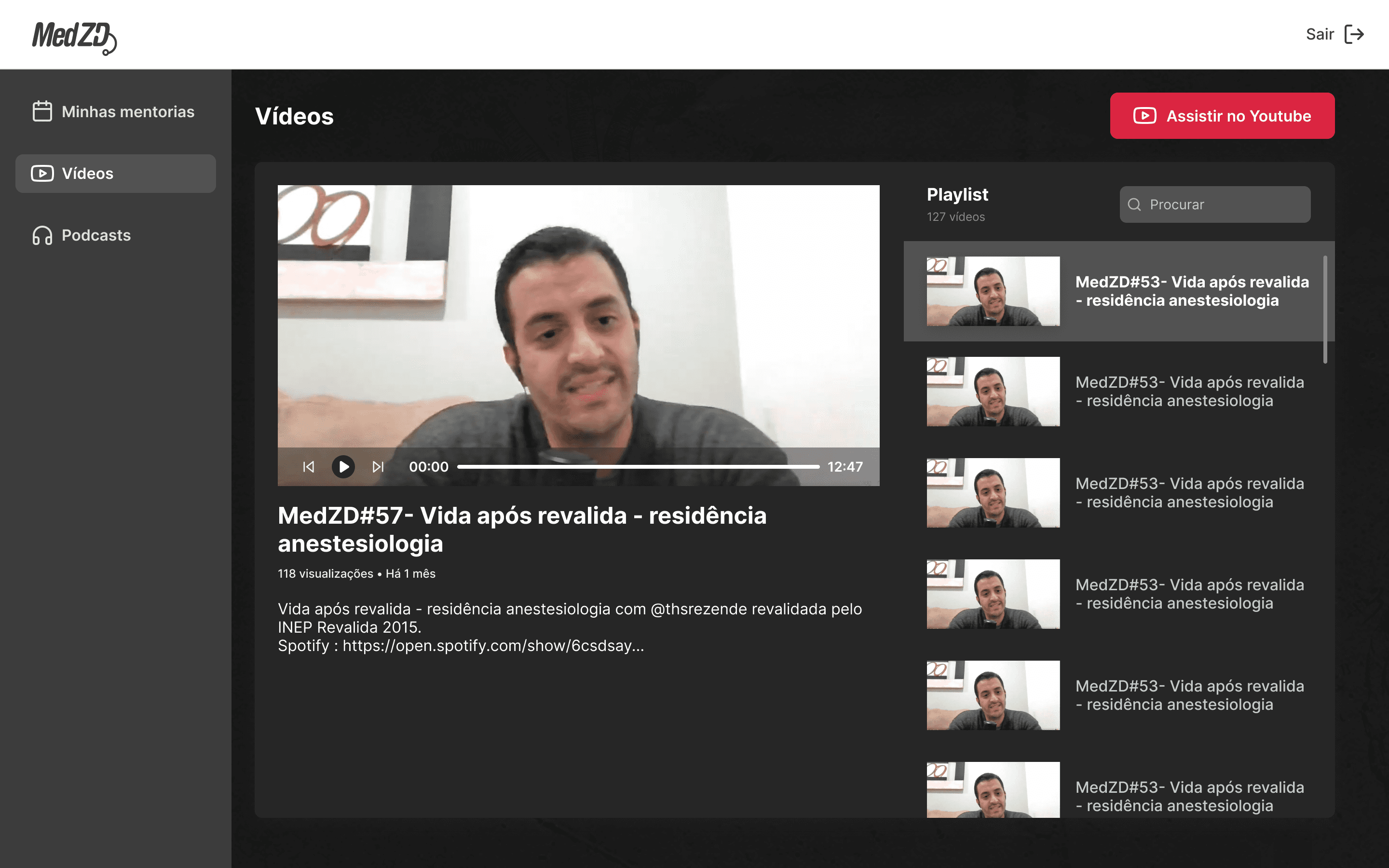Click the search magnifier icon

[x=1134, y=204]
